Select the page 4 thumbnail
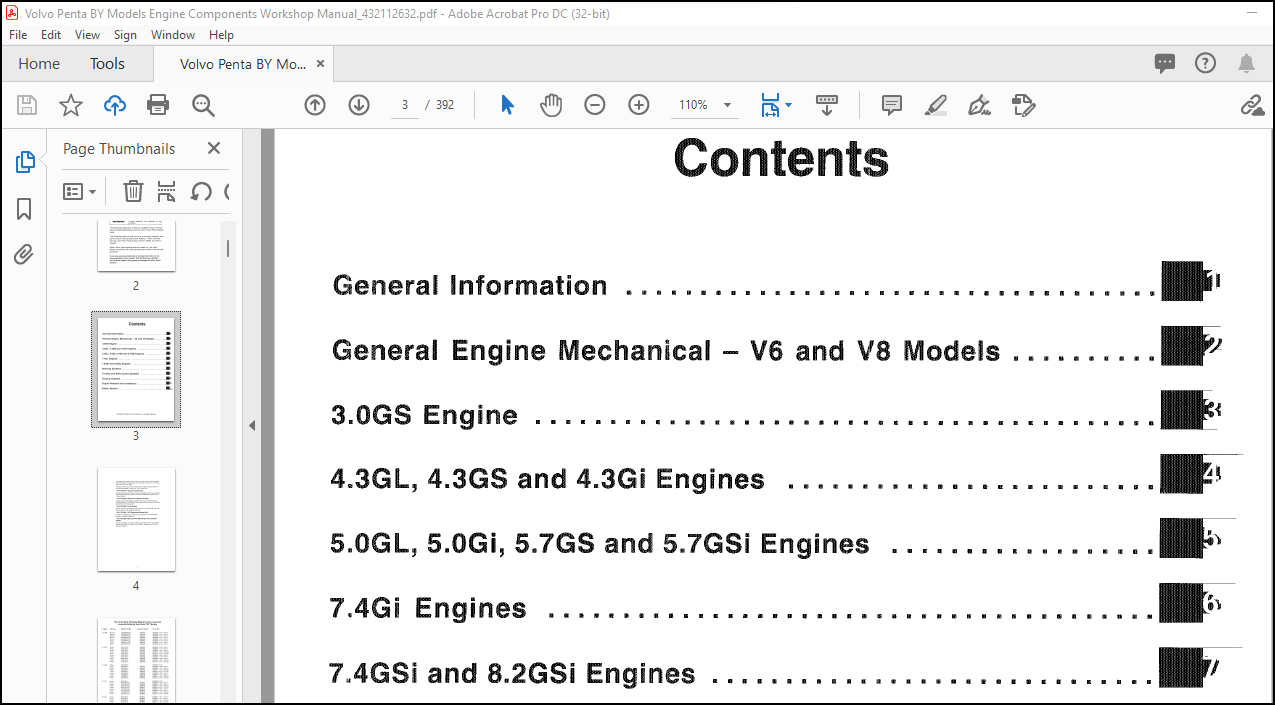 [136, 520]
